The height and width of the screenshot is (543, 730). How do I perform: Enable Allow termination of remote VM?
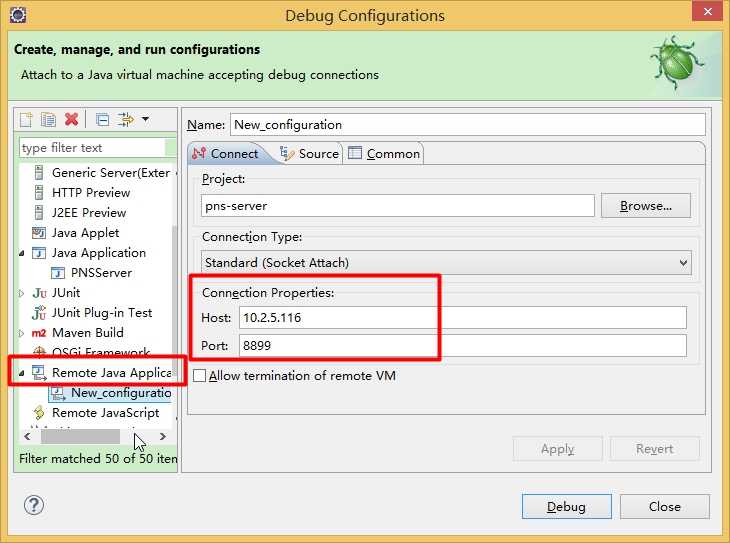click(x=199, y=375)
